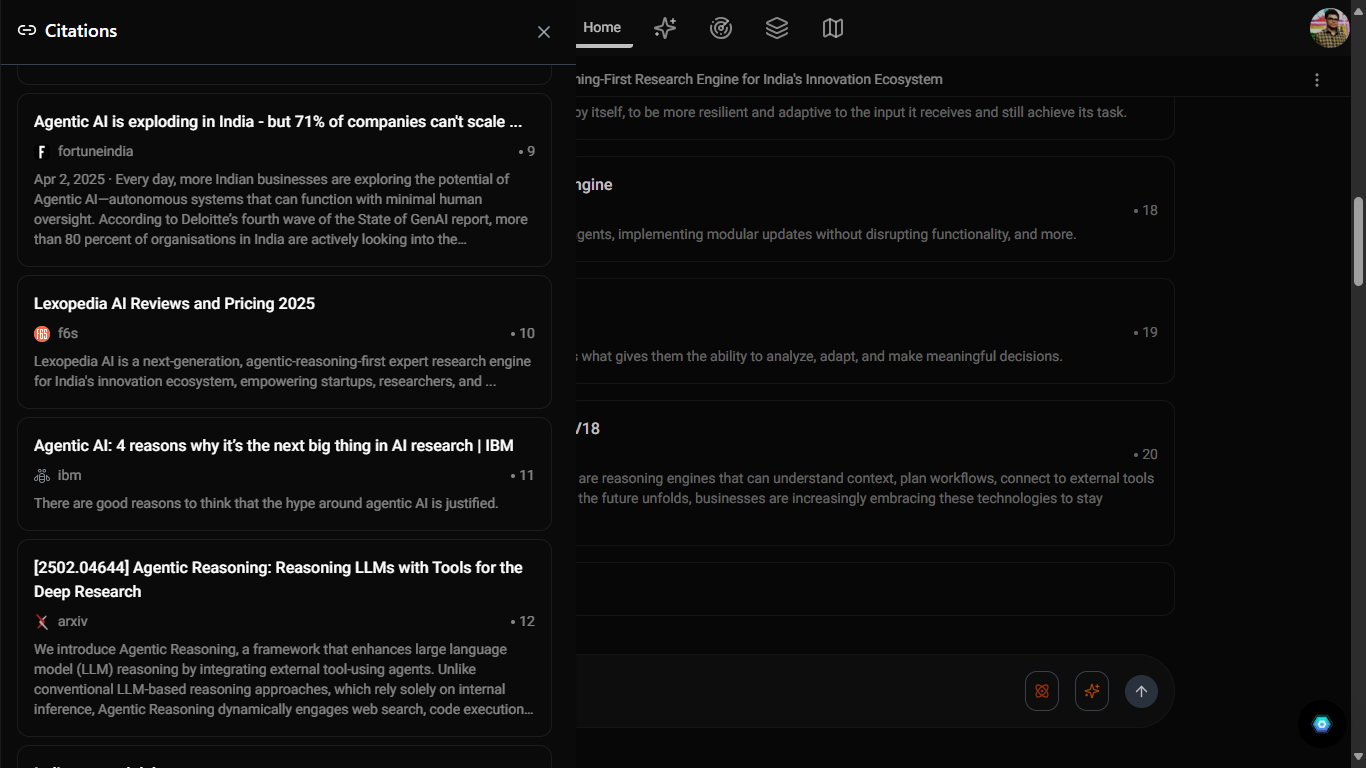
Task: Open the map tab icon
Action: coord(833,28)
